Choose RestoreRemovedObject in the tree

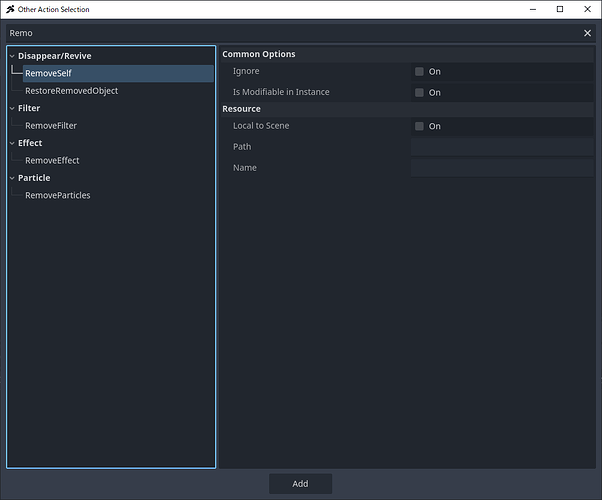pos(71,91)
